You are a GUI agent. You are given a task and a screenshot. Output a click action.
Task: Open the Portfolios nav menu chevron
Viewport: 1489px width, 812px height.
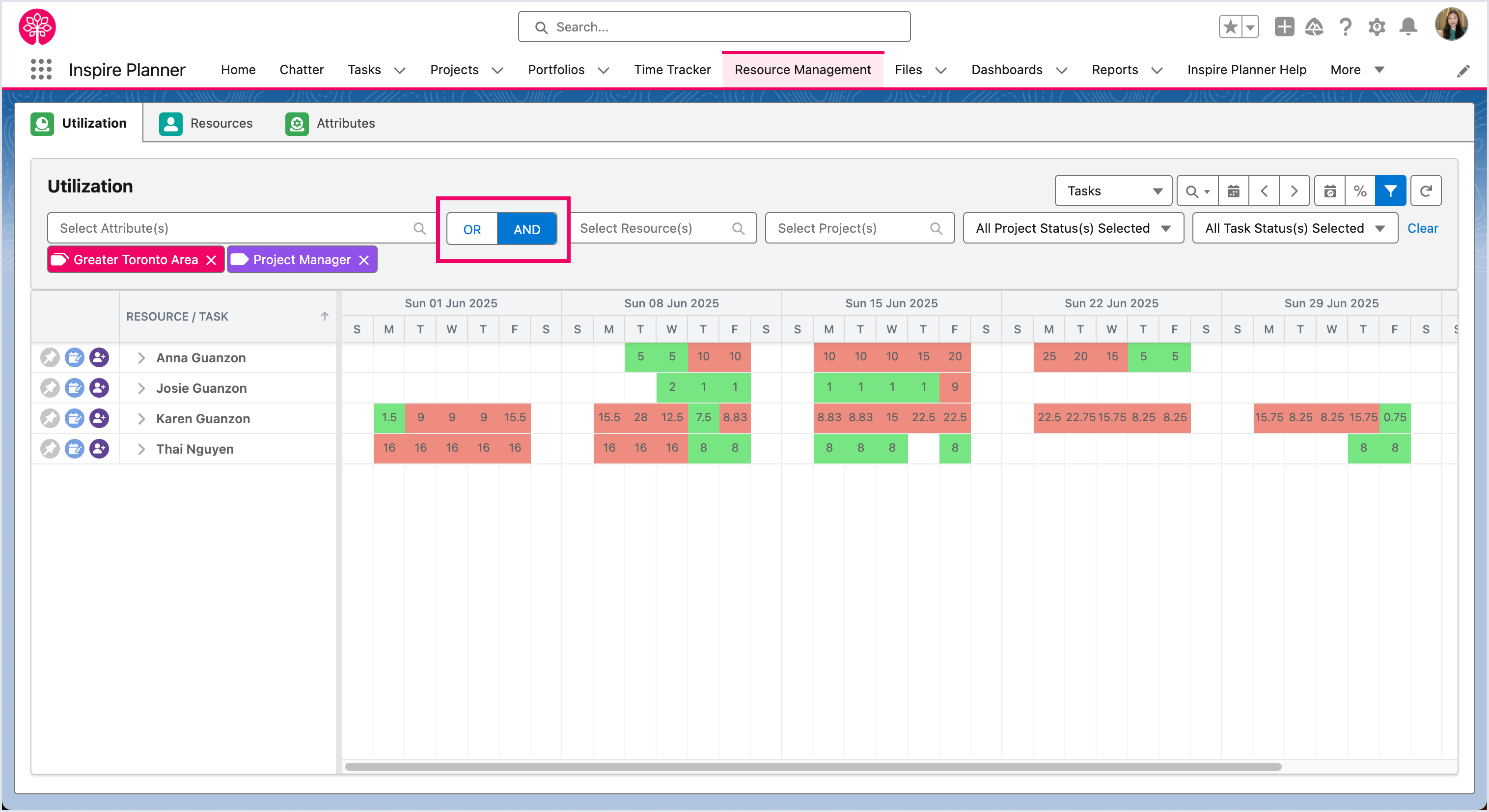coord(603,71)
